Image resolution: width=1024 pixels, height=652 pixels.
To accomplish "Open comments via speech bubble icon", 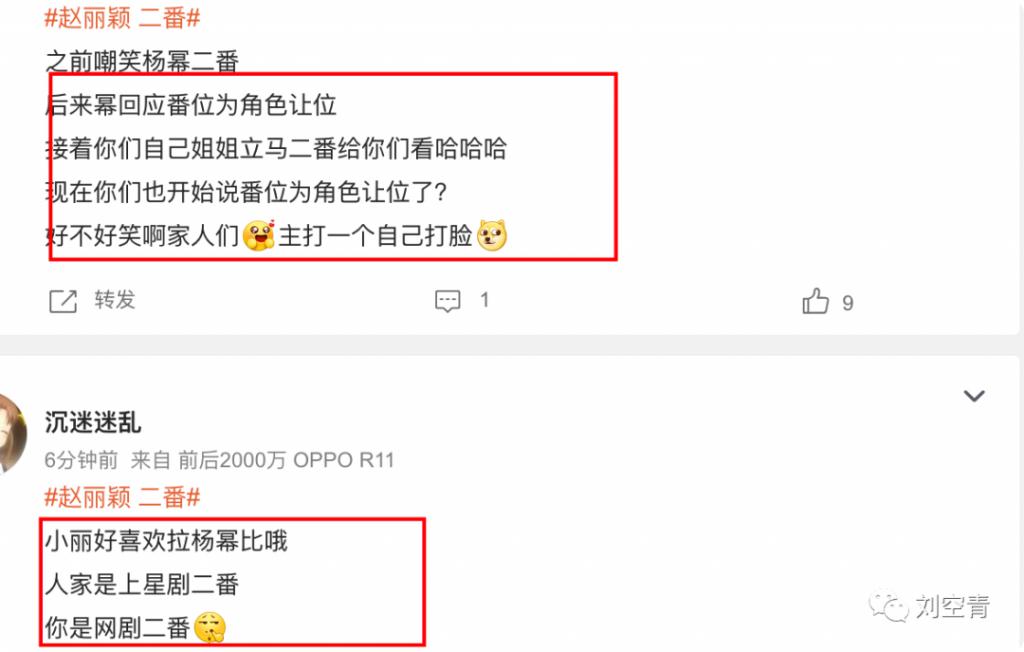I will click(x=448, y=301).
